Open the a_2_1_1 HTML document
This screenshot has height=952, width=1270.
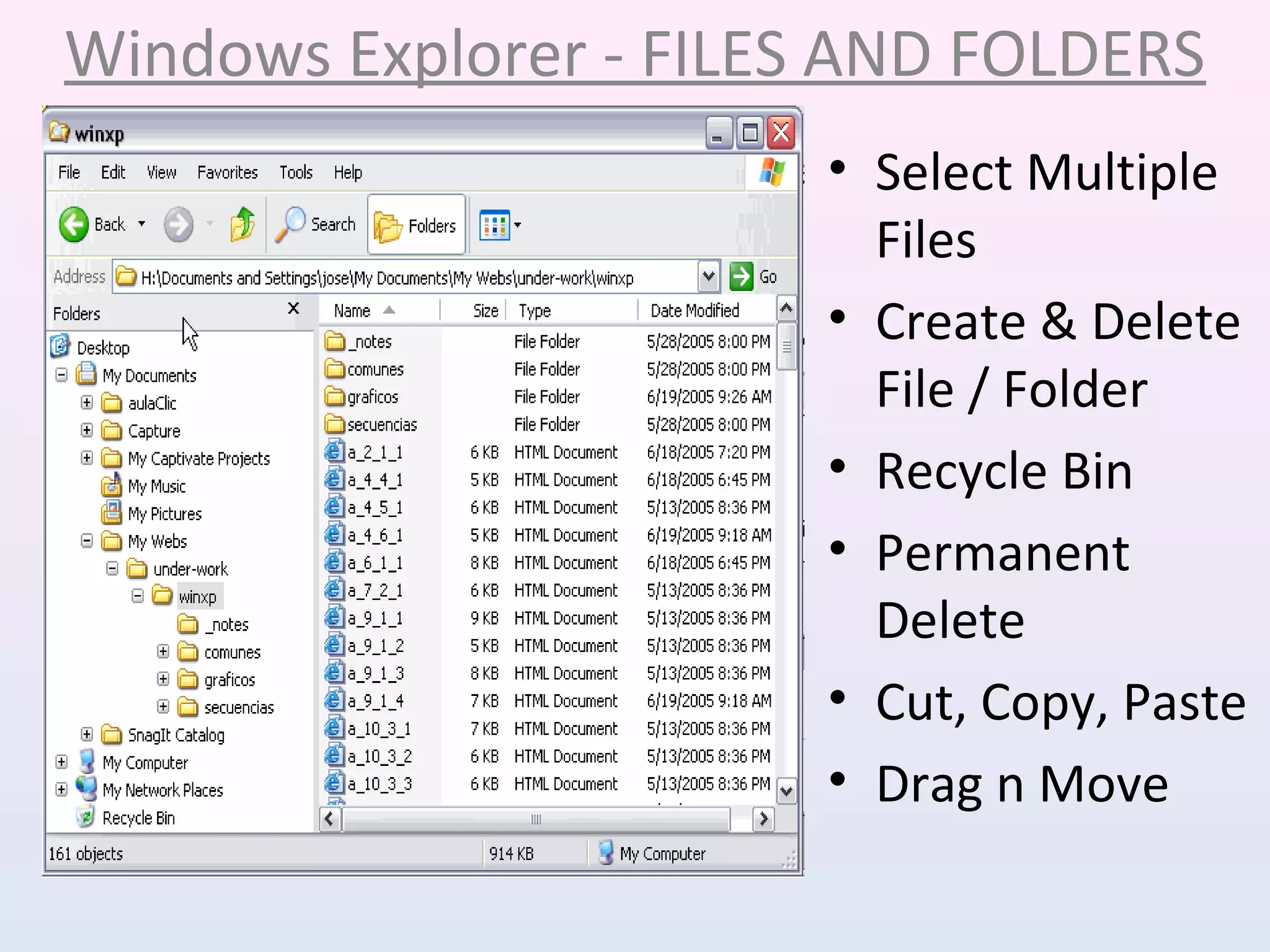(375, 452)
